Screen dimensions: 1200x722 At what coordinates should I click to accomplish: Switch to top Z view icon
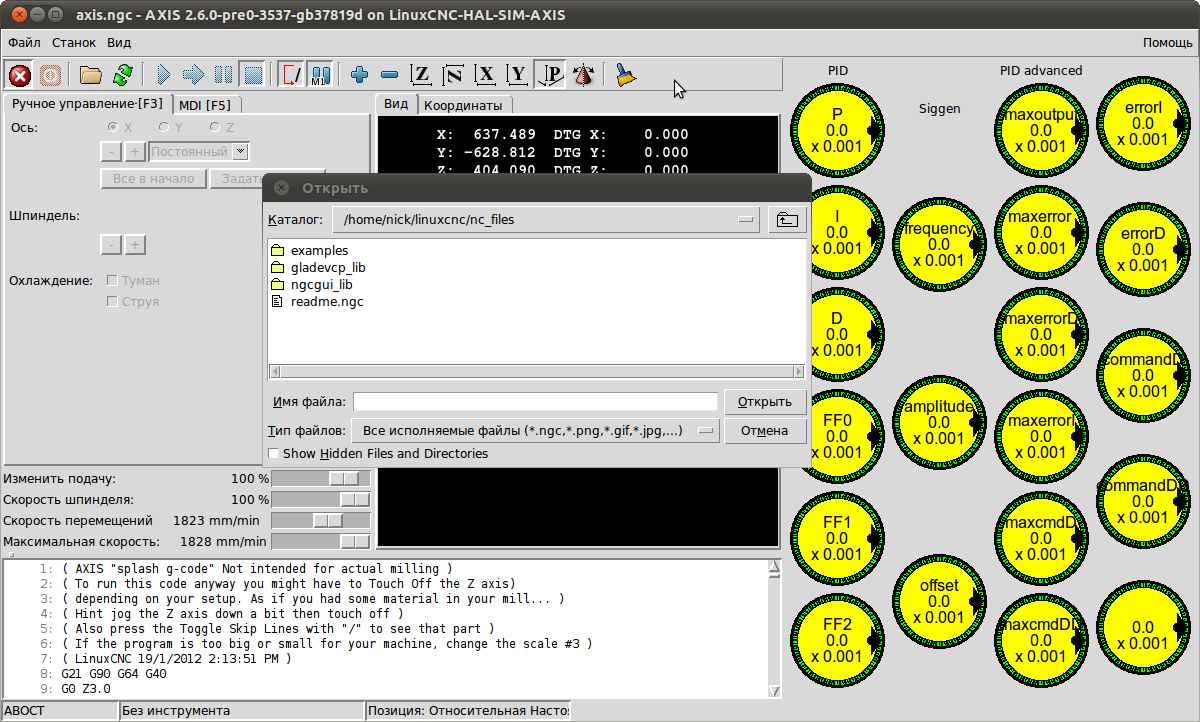(x=422, y=74)
